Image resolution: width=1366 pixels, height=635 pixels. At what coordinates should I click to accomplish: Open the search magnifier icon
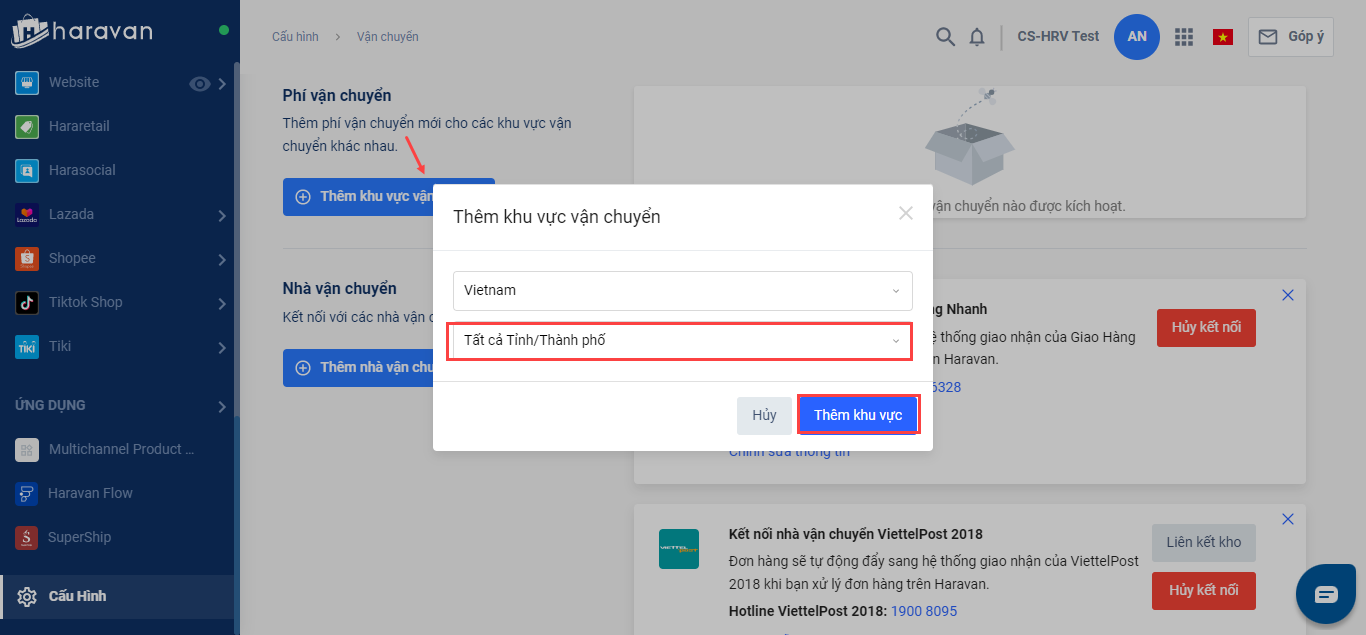coord(945,37)
